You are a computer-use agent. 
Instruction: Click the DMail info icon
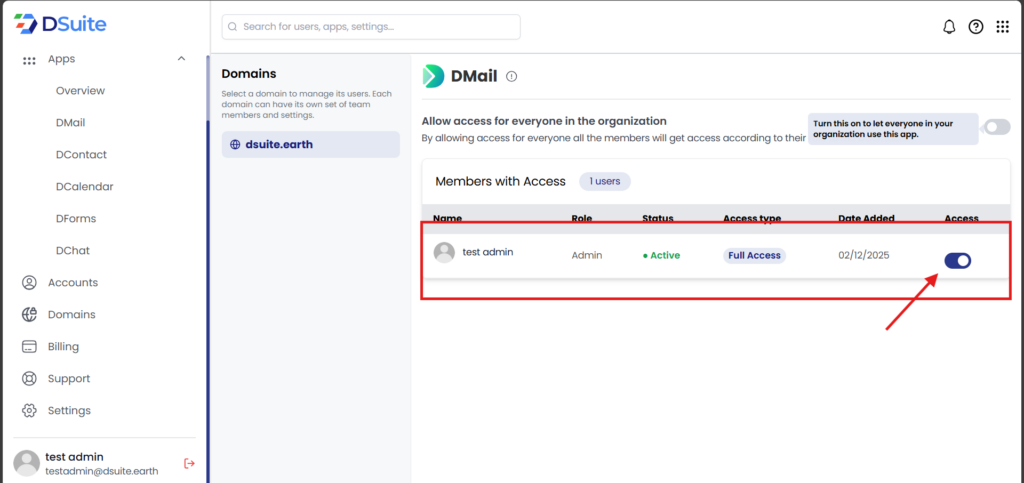point(512,76)
